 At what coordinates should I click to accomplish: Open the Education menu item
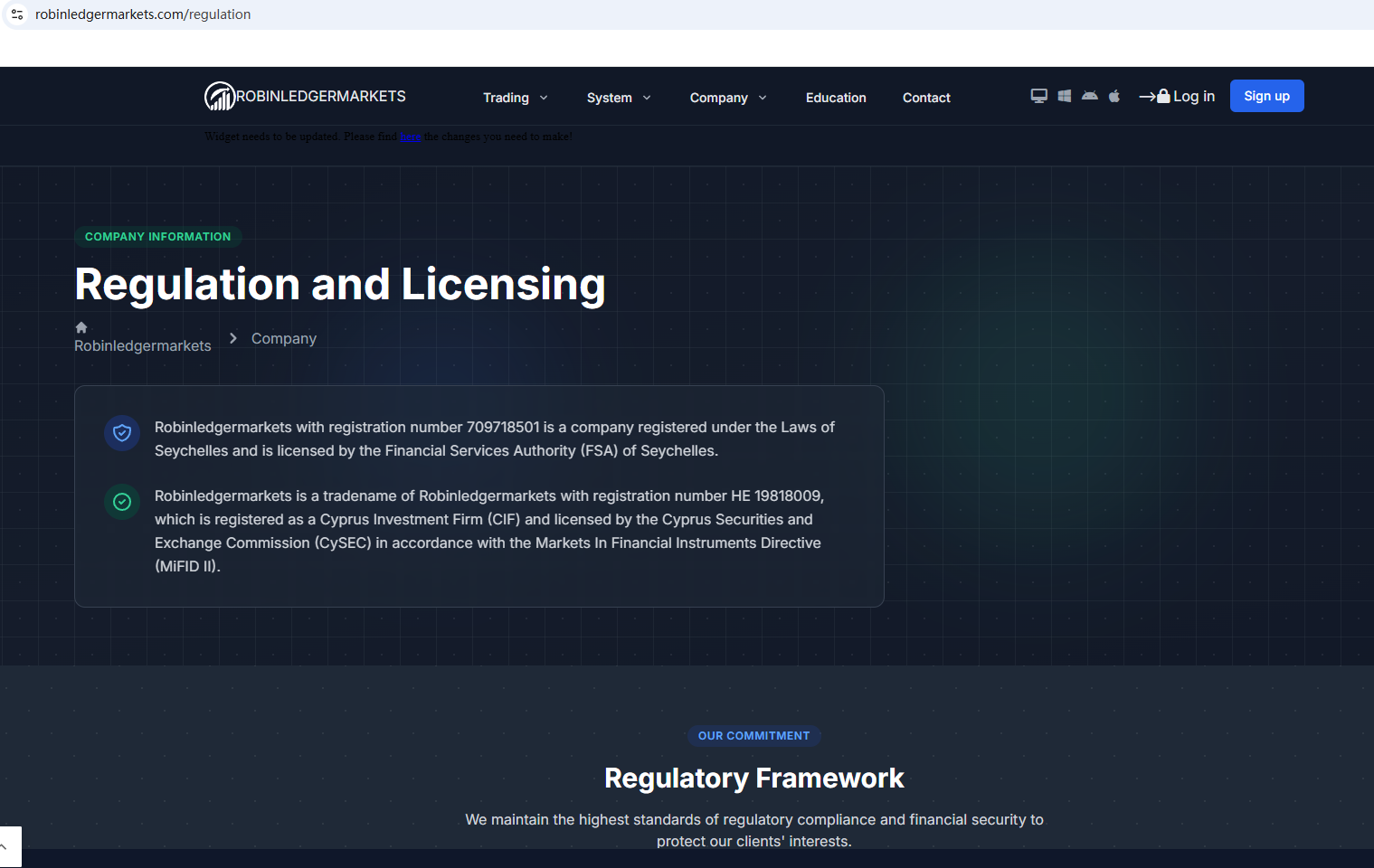[x=836, y=98]
